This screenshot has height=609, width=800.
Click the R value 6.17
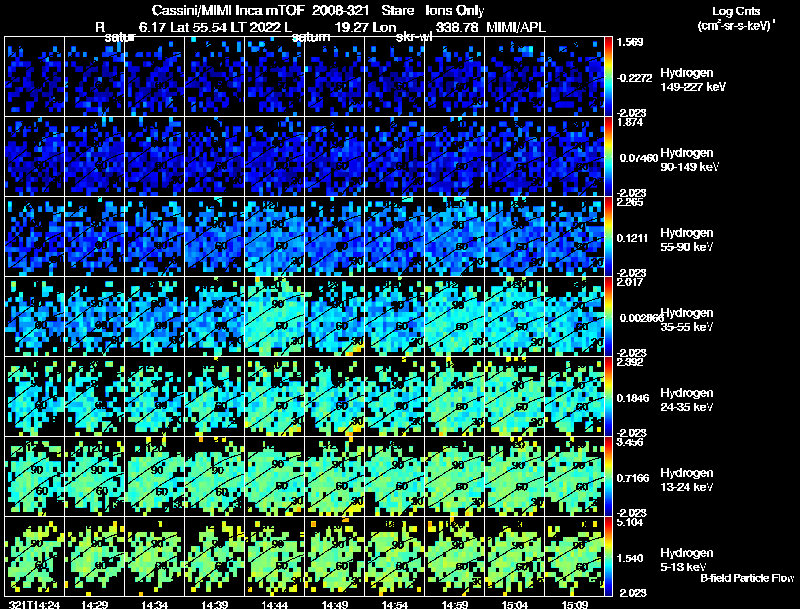pos(153,27)
